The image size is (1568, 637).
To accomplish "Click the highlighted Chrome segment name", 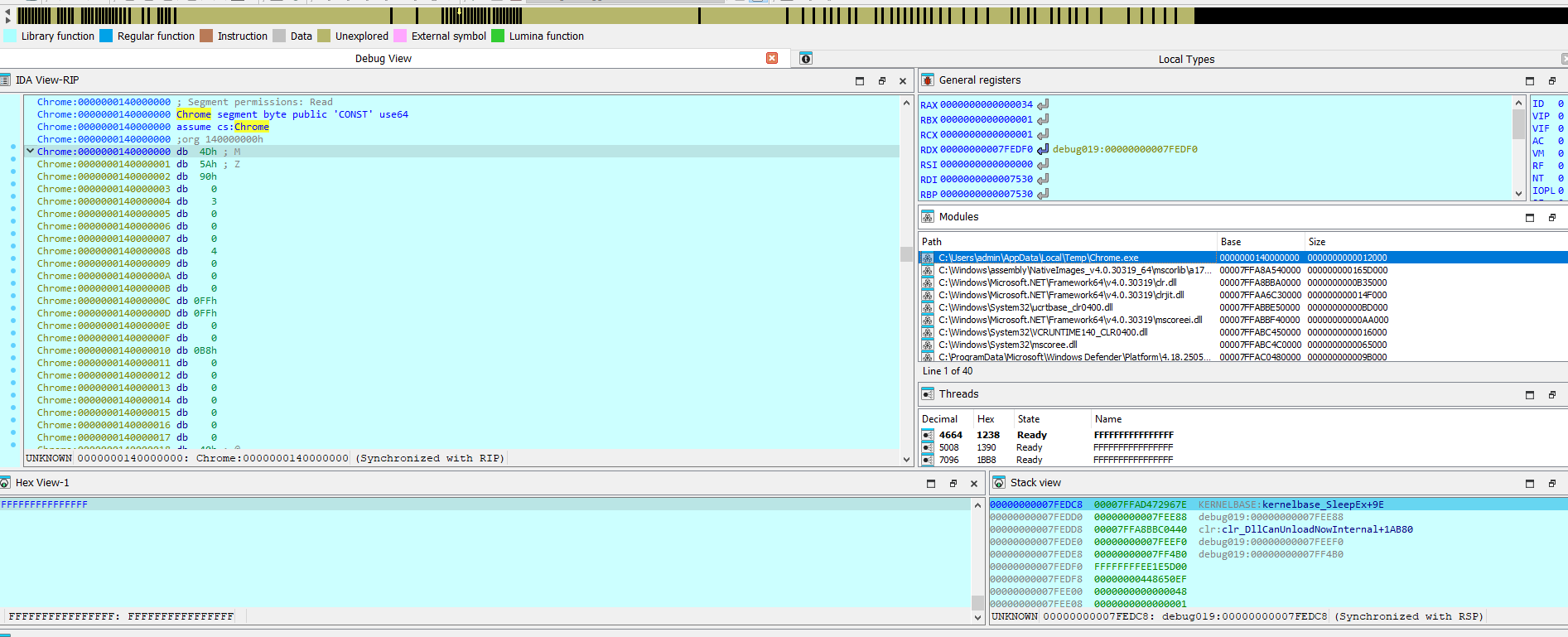I will tap(194, 114).
